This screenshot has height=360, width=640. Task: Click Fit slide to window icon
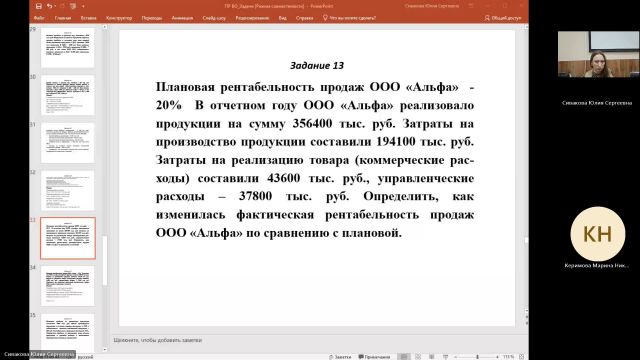coord(521,357)
